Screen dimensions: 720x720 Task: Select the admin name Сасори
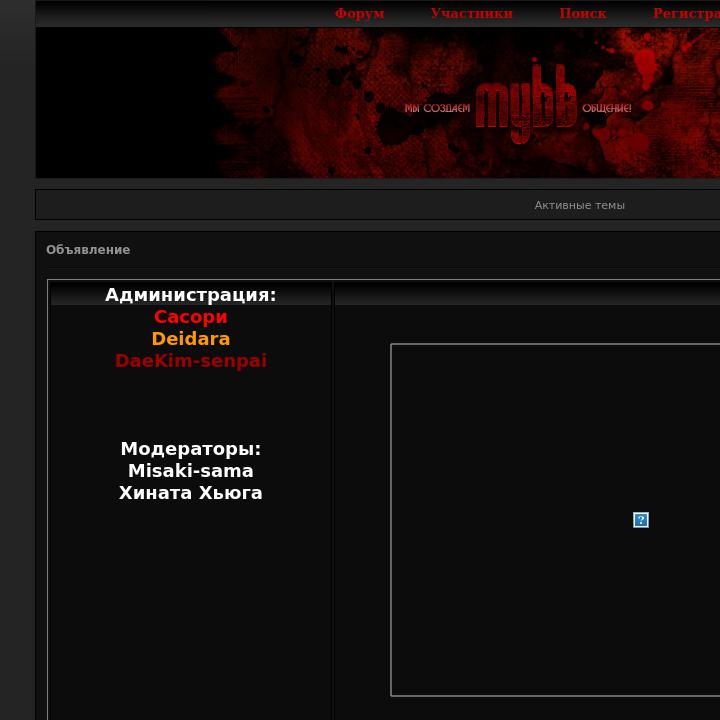[x=191, y=317]
